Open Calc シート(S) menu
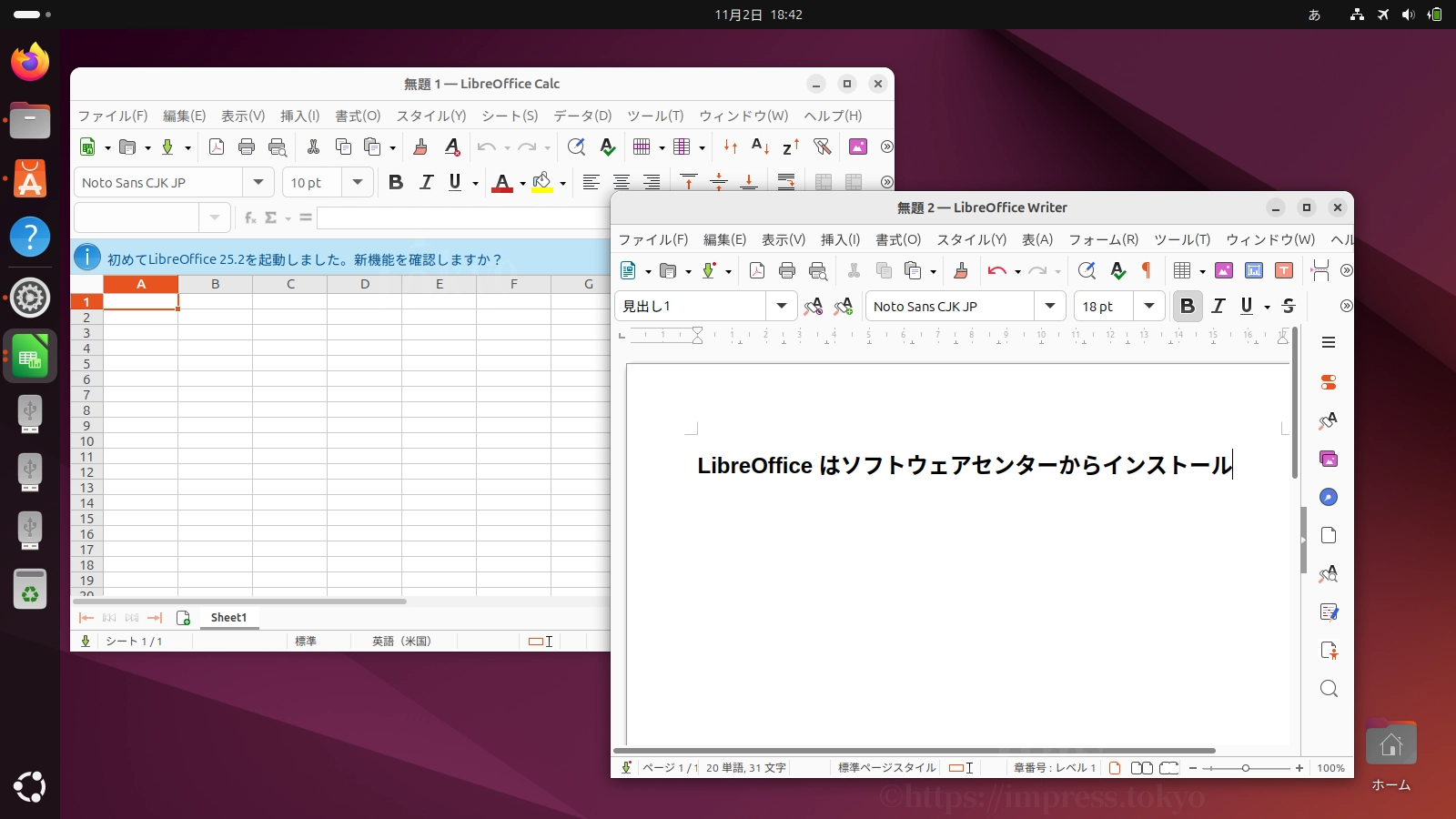The width and height of the screenshot is (1456, 819). [510, 116]
